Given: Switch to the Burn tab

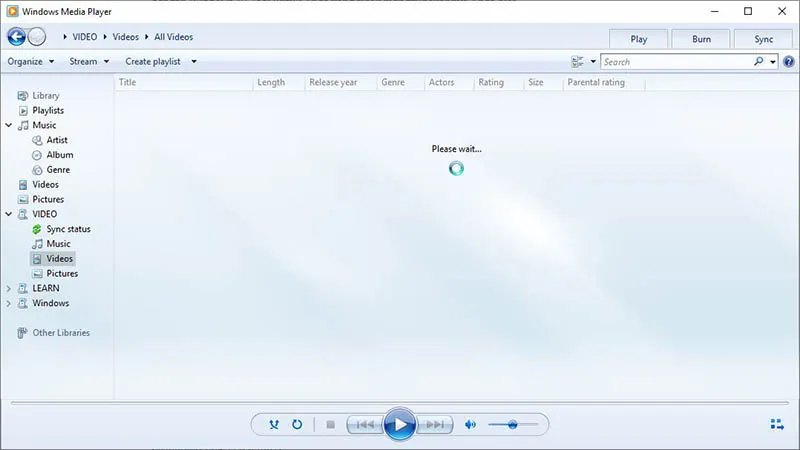Looking at the screenshot, I should coord(701,39).
